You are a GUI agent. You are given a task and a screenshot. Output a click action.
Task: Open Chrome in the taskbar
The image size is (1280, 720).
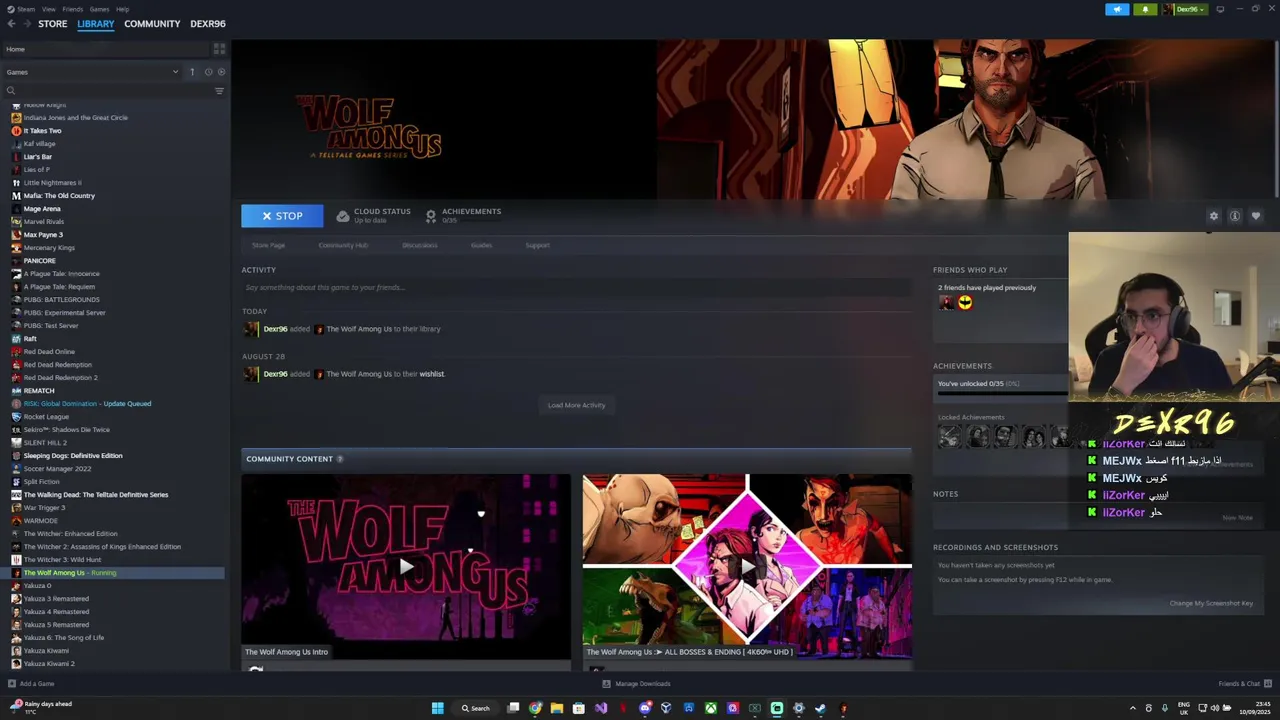535,708
